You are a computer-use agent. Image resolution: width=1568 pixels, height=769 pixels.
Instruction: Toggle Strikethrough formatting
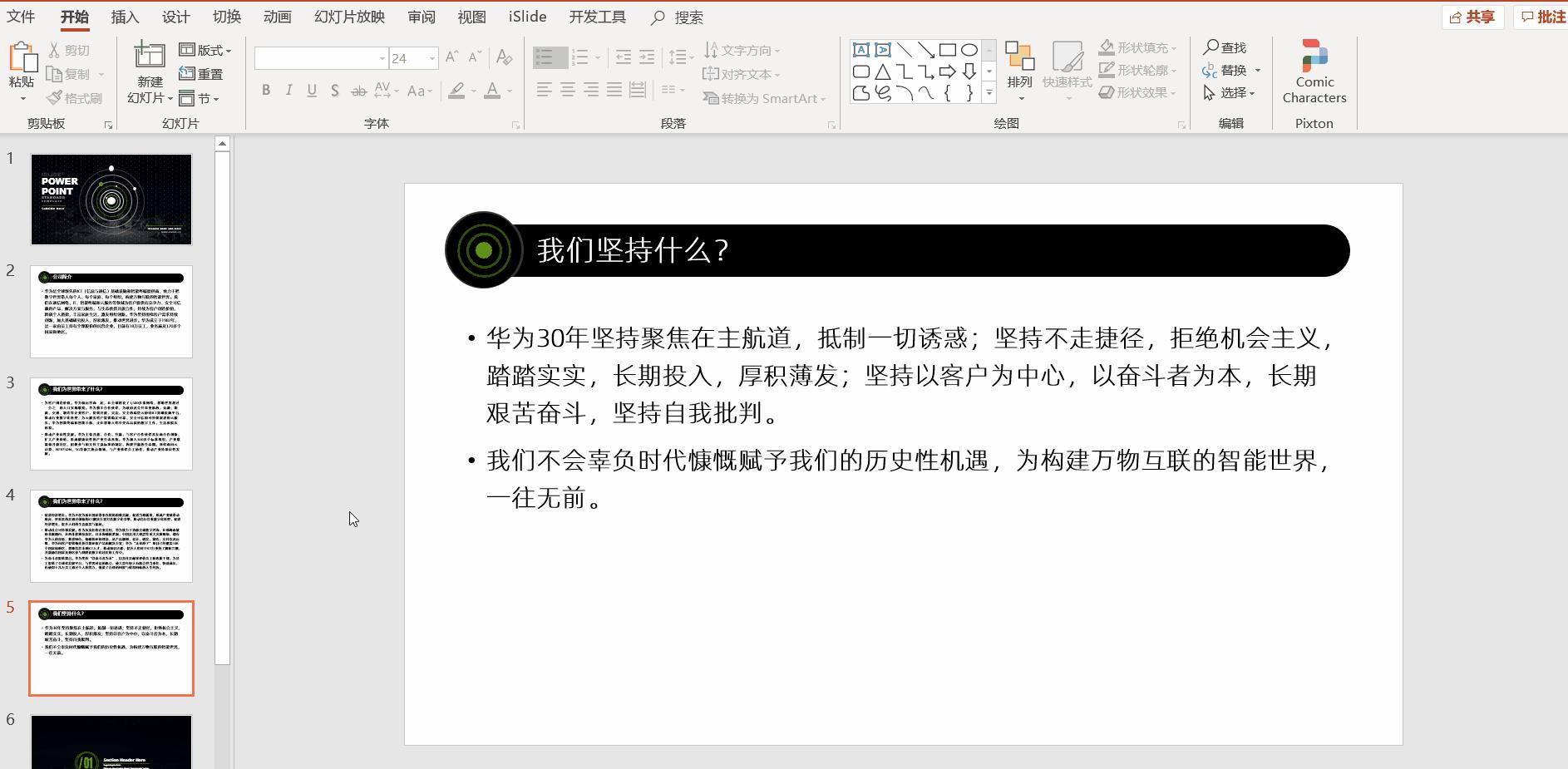coord(359,90)
